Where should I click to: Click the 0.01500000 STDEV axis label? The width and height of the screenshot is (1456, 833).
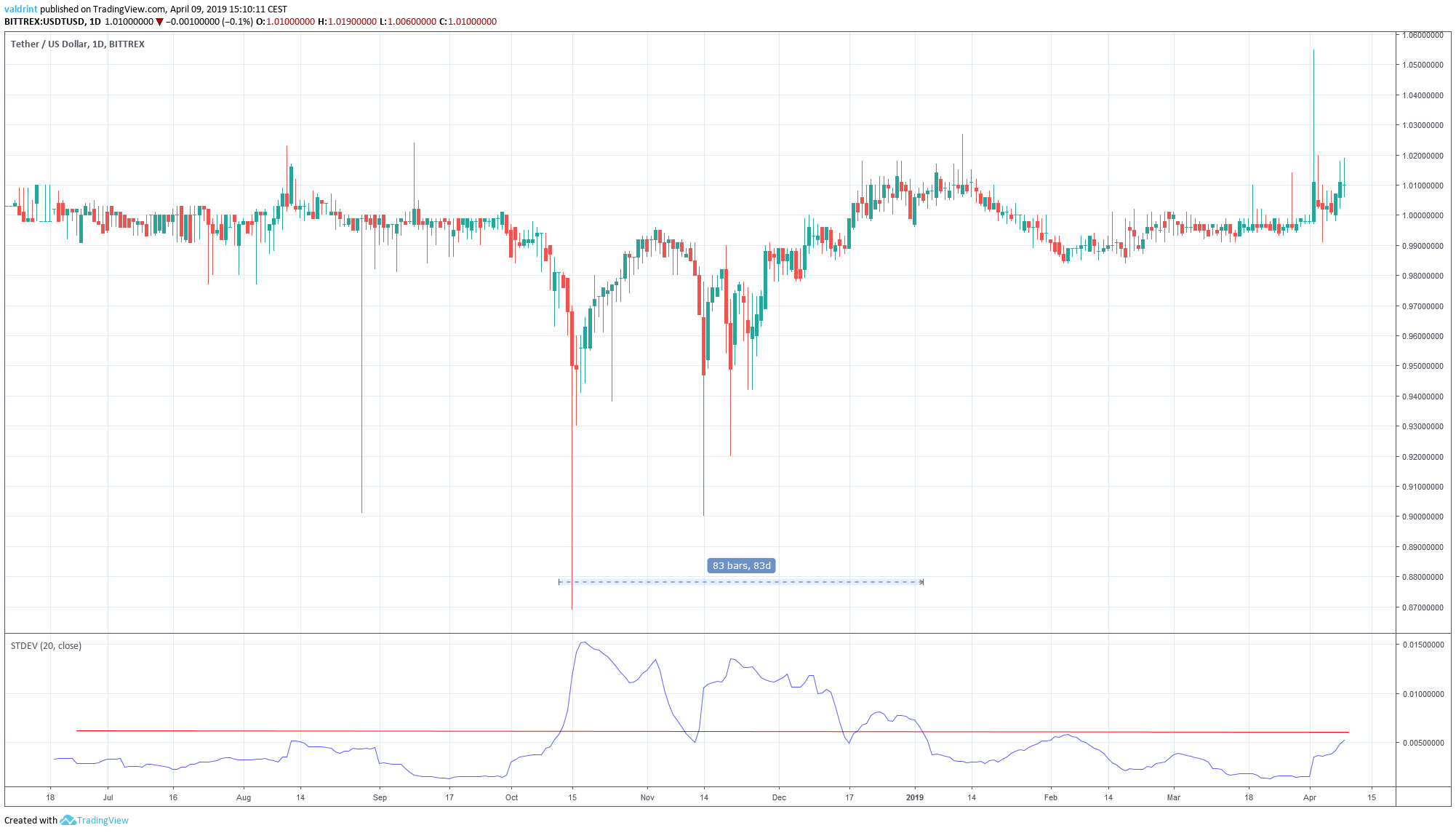[x=1423, y=645]
